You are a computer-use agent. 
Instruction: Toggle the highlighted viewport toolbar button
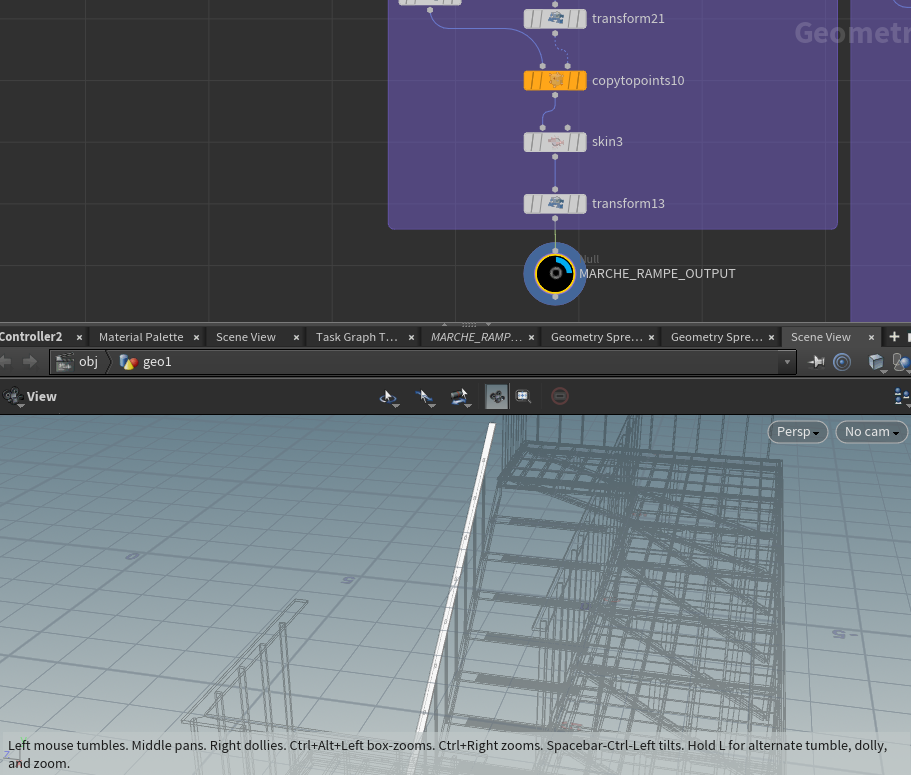coord(496,397)
